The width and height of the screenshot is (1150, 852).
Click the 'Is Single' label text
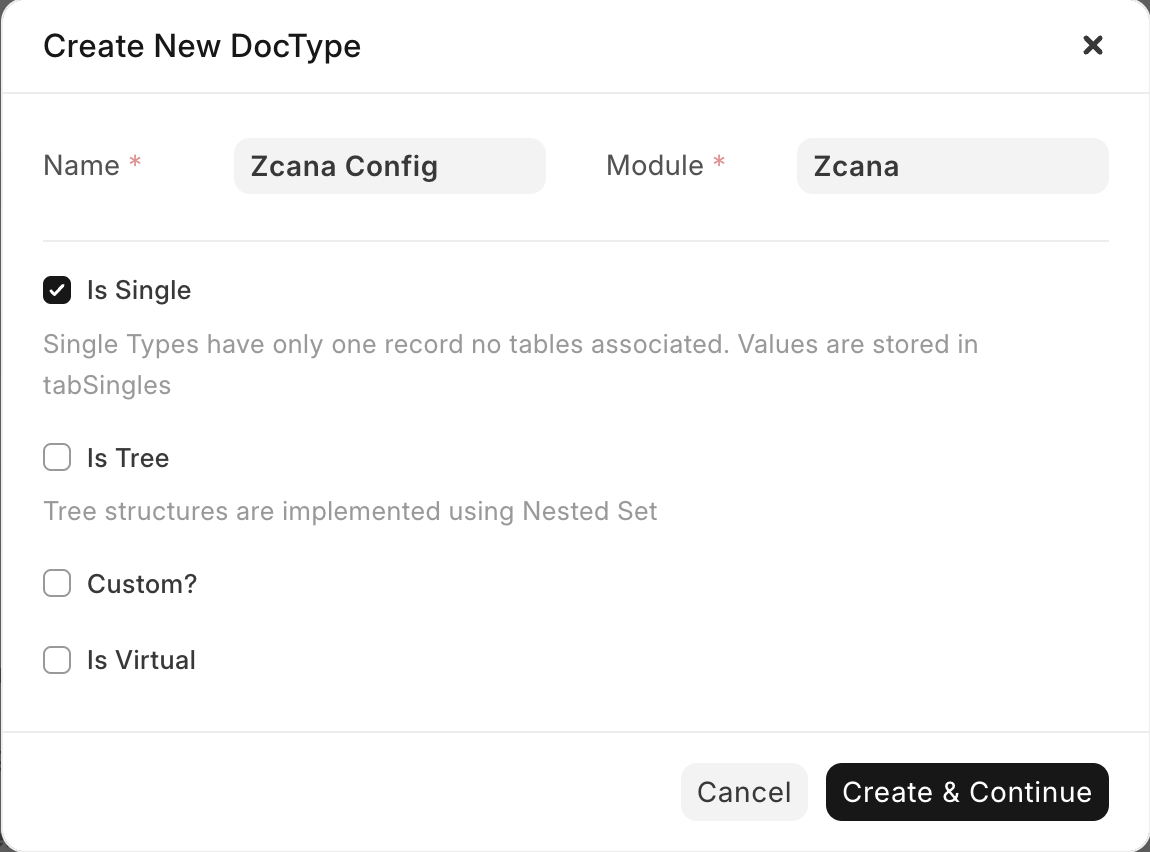coord(138,291)
